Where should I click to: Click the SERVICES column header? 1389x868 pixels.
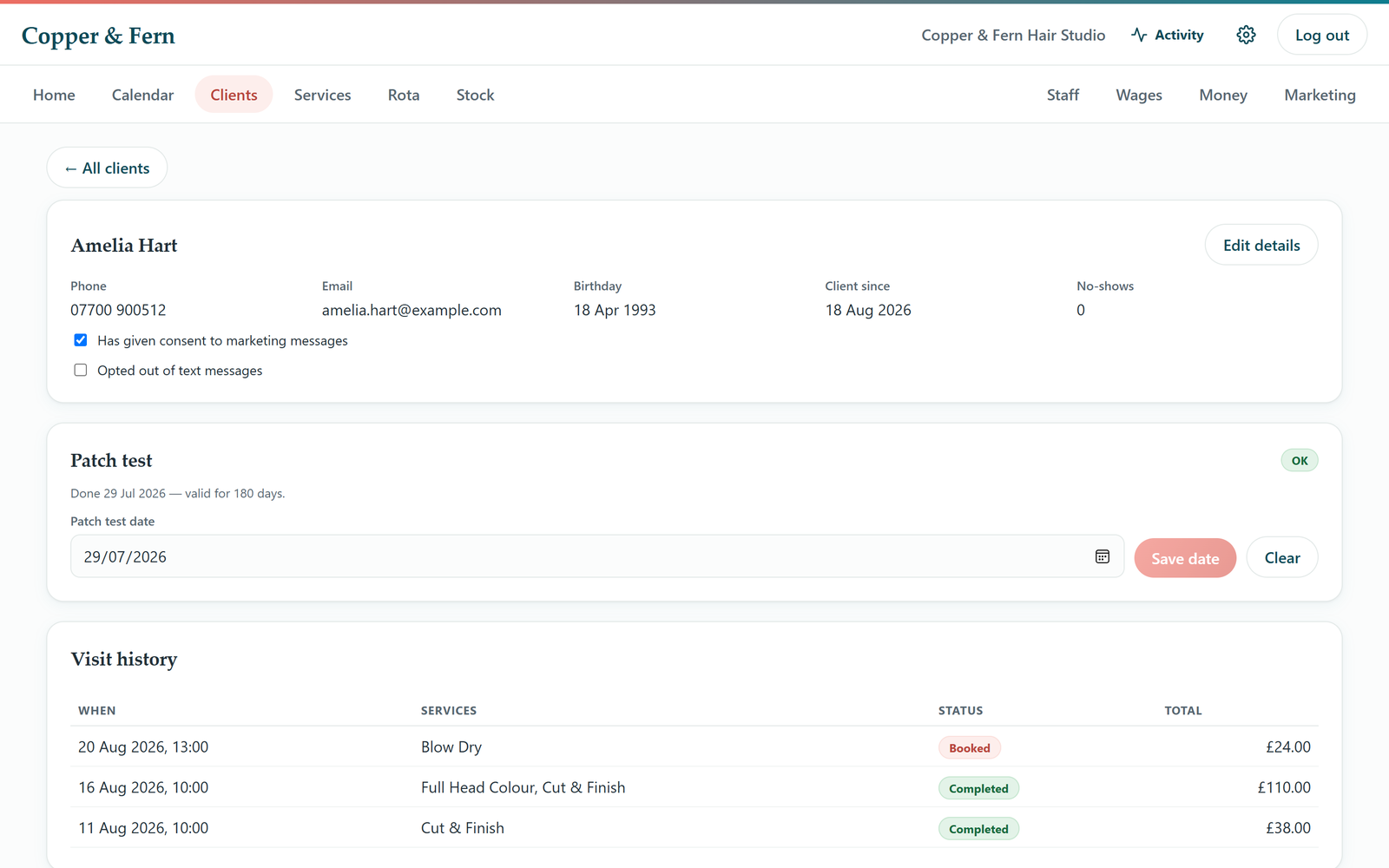449,710
